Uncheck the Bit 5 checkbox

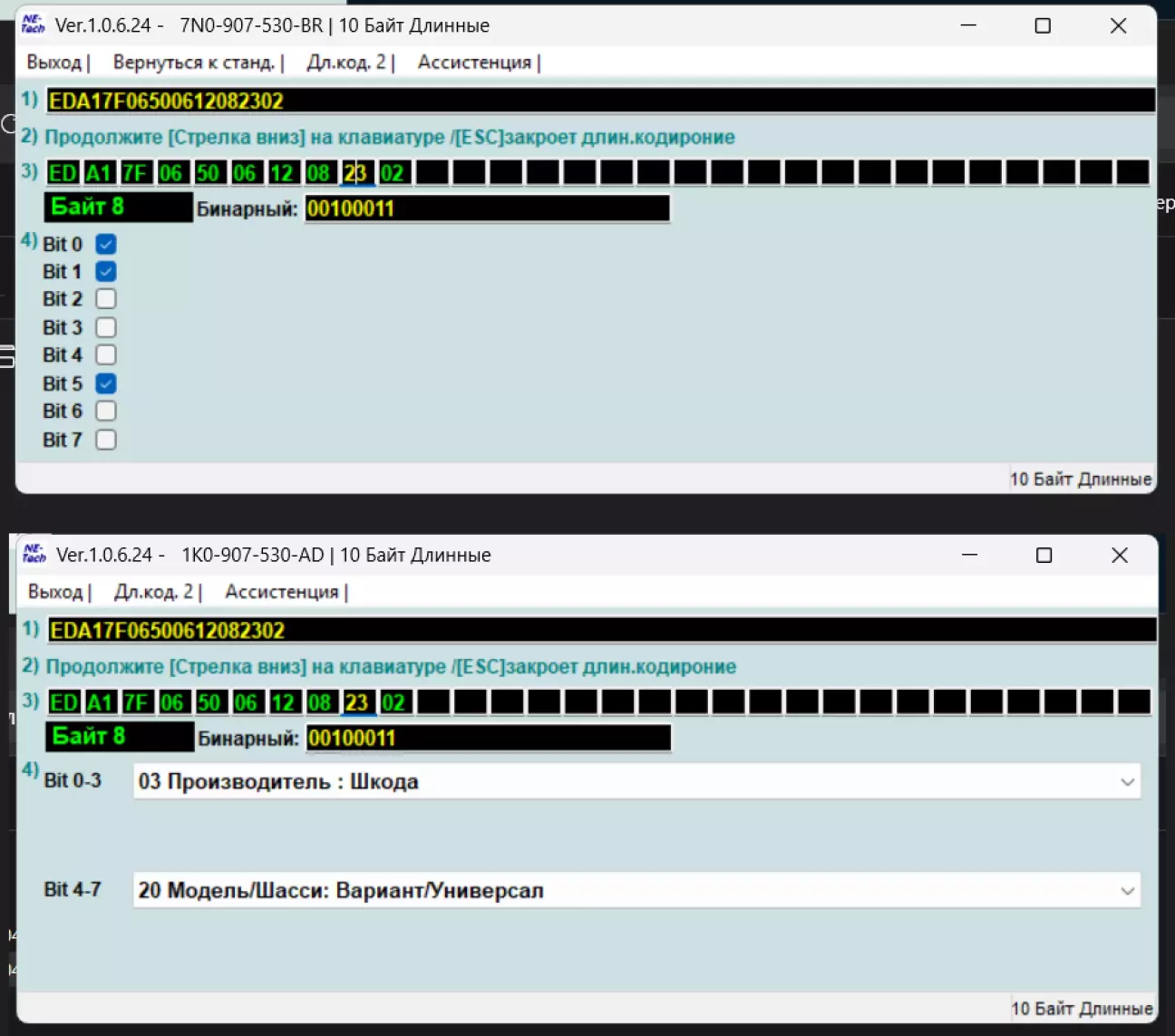106,383
